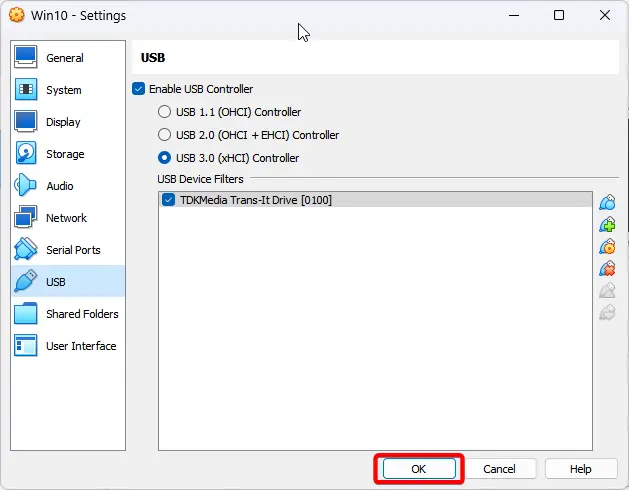Confirm settings with the OK button

pyautogui.click(x=419, y=469)
